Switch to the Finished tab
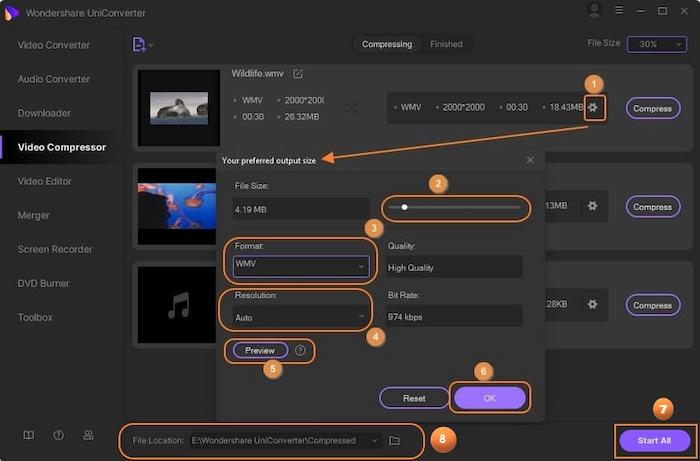 [x=446, y=44]
